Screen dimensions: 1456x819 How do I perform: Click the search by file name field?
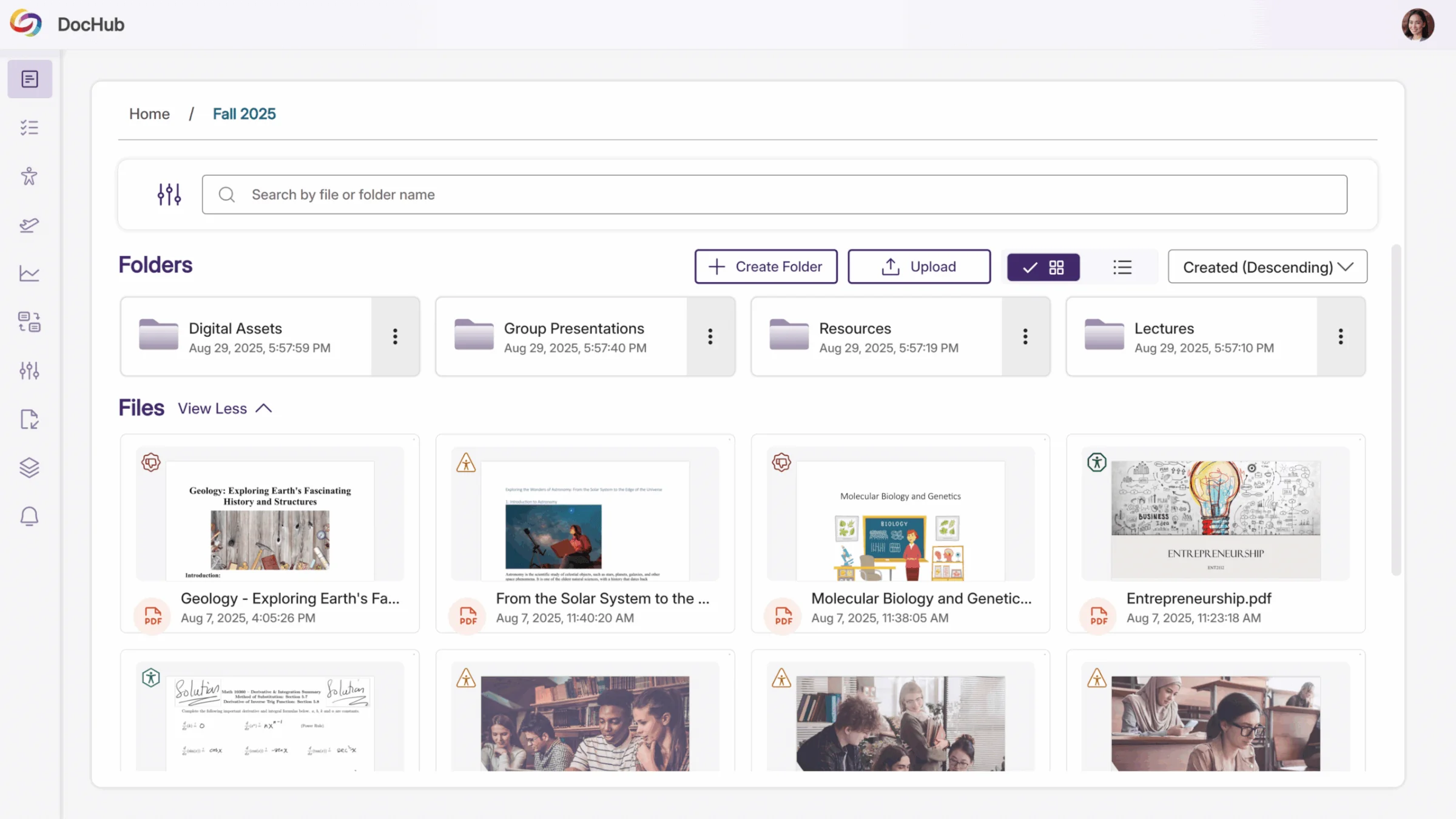[x=774, y=195]
